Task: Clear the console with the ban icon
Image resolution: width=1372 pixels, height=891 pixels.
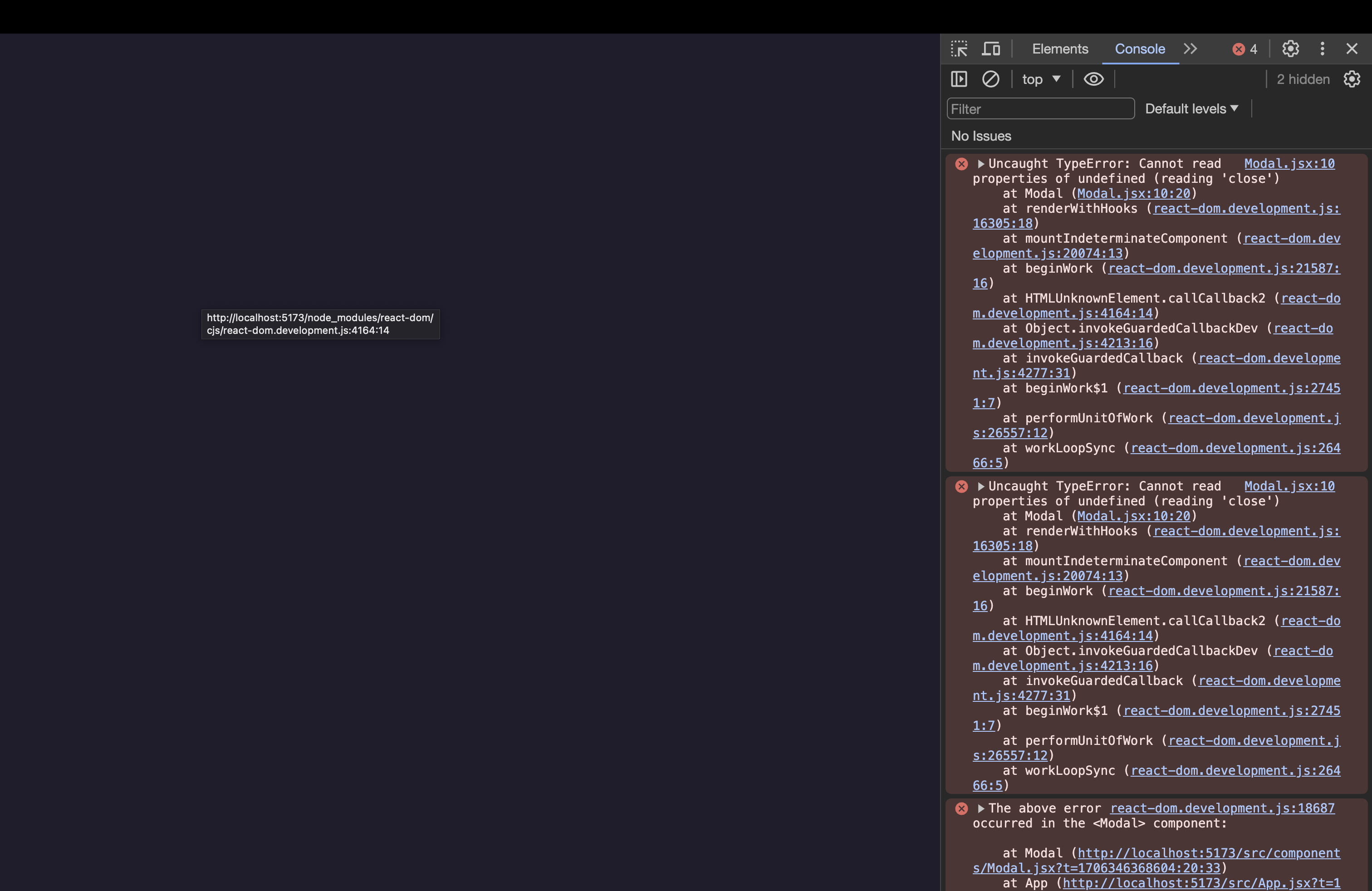Action: [990, 79]
